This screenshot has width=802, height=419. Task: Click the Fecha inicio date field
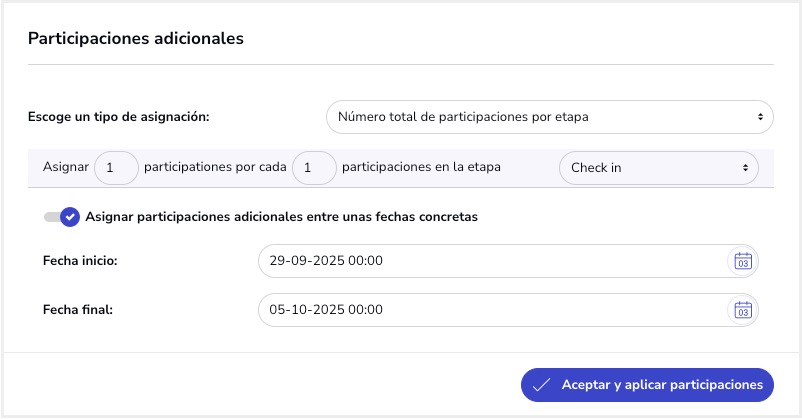490,261
